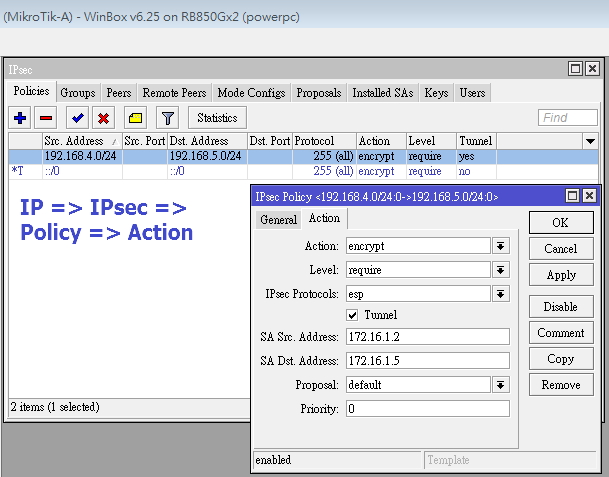Image resolution: width=609 pixels, height=477 pixels.
Task: Click the Action encrypt combo field
Action: point(418,246)
